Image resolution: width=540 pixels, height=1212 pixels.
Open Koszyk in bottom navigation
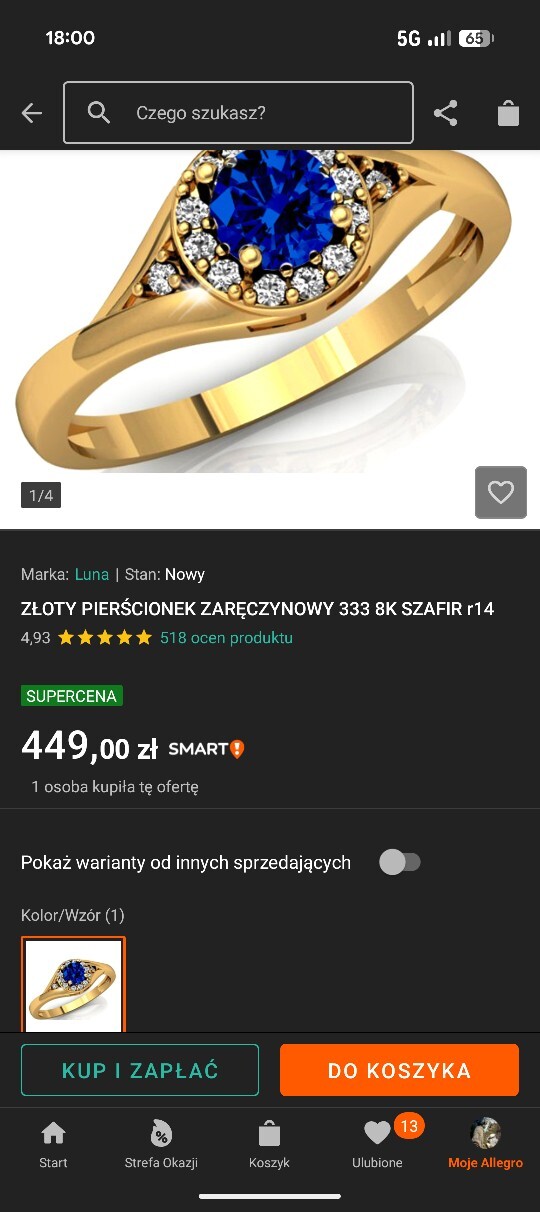[269, 1145]
